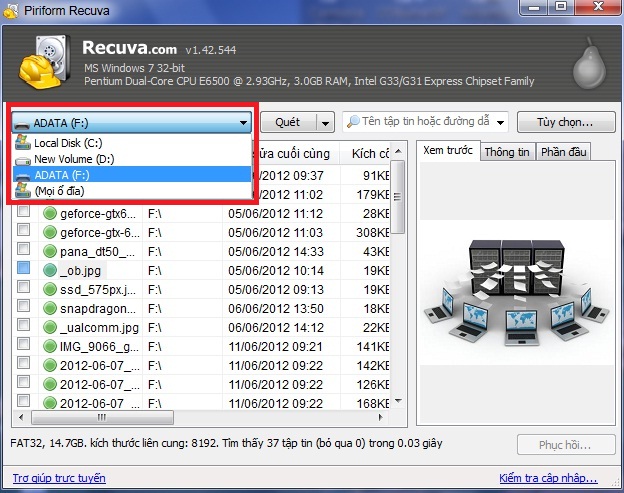The image size is (624, 493).
Task: Select the snapdragon file name
Action: (98, 308)
